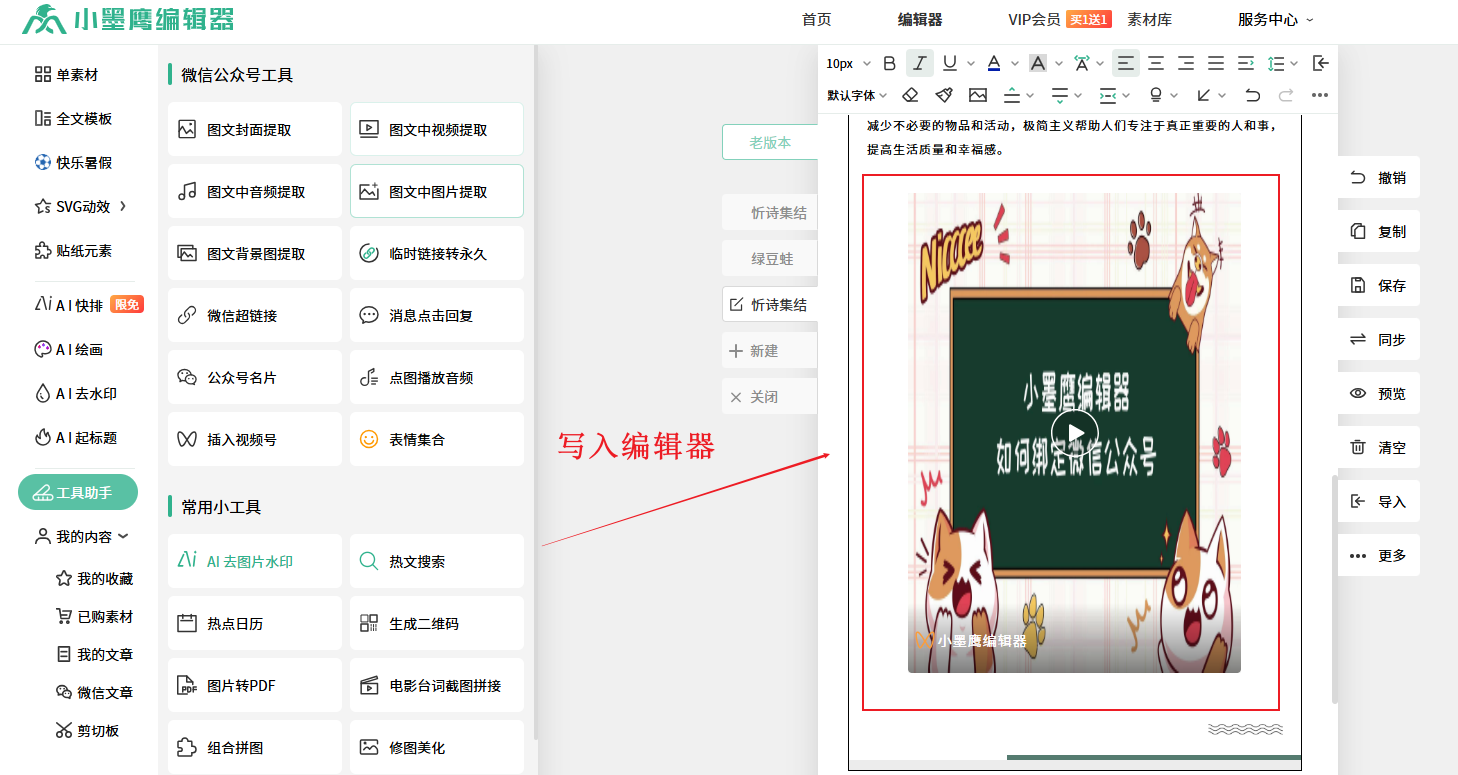Align text left in toolbar
The height and width of the screenshot is (775, 1458).
pos(1125,63)
